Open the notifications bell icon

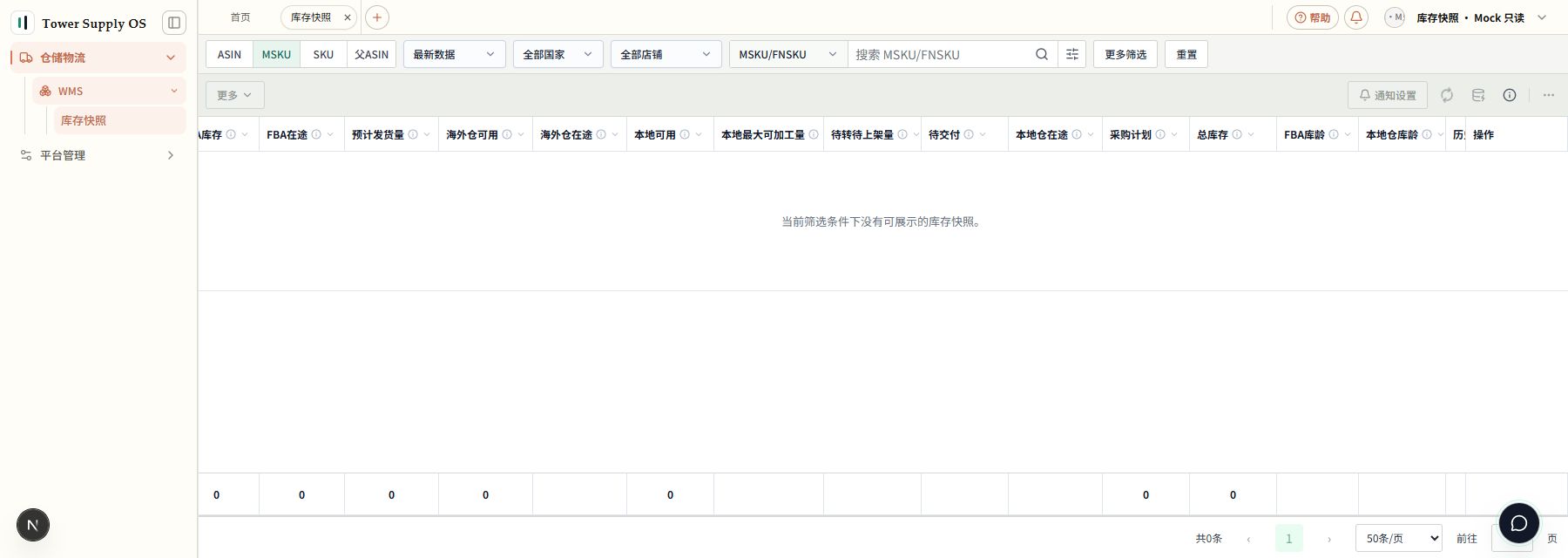[1356, 17]
